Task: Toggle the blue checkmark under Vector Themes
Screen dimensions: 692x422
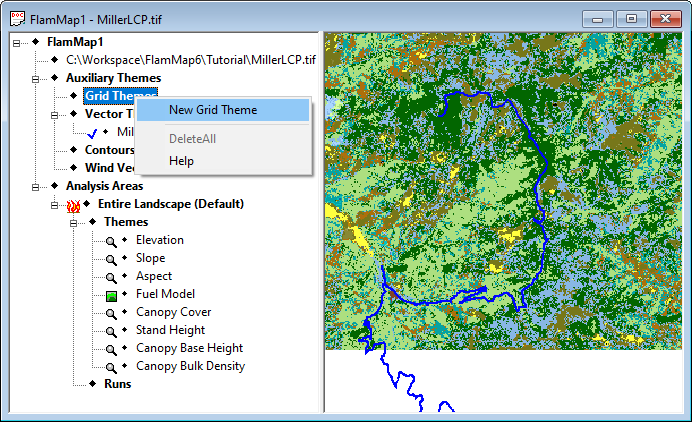Action: [92, 133]
